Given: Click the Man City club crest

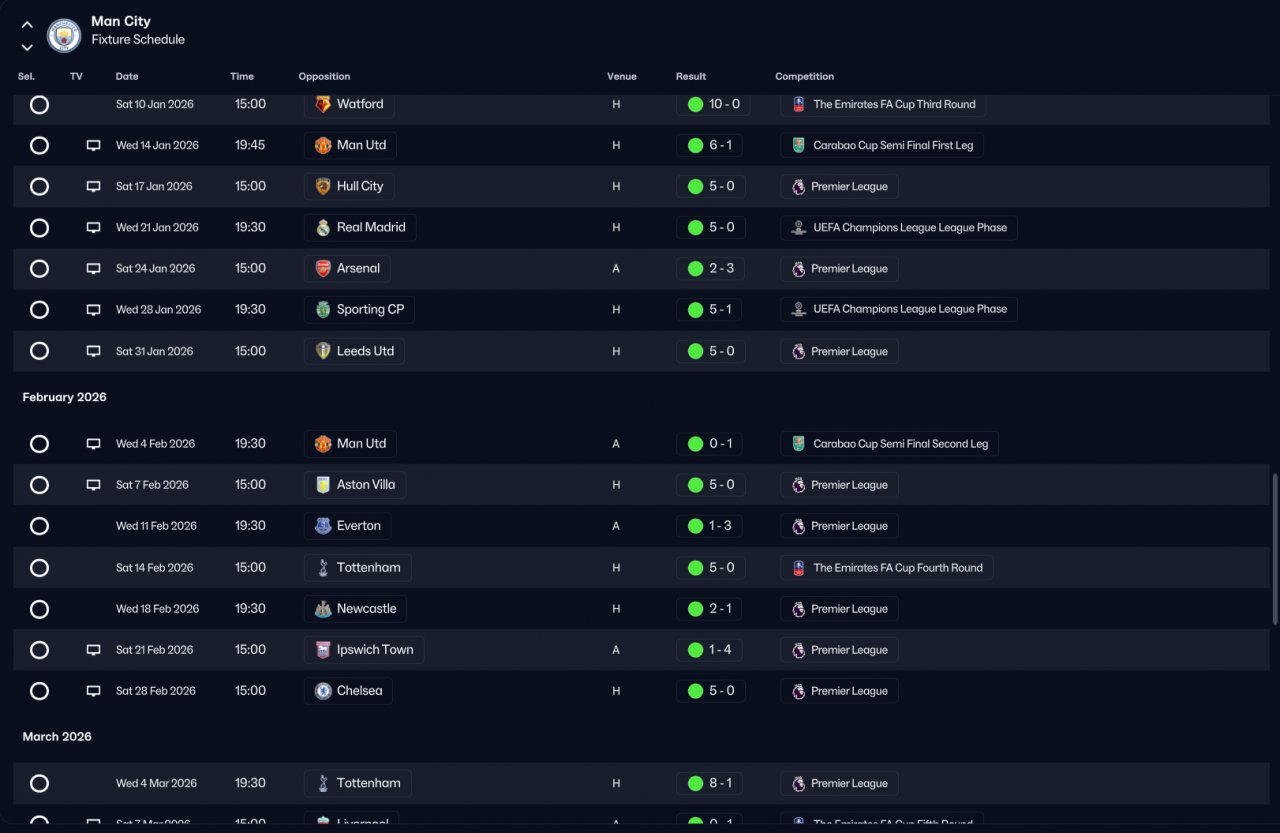Looking at the screenshot, I should 64,36.
